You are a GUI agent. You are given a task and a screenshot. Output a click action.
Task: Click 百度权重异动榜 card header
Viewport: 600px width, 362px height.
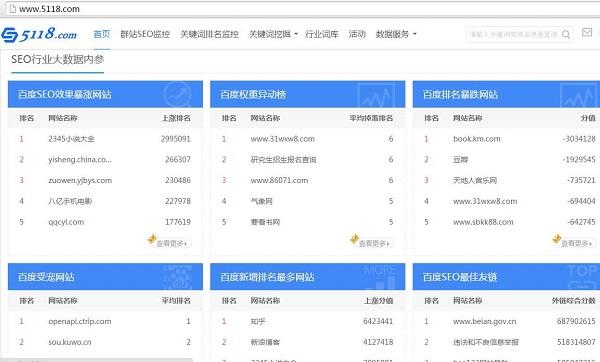tap(308, 94)
